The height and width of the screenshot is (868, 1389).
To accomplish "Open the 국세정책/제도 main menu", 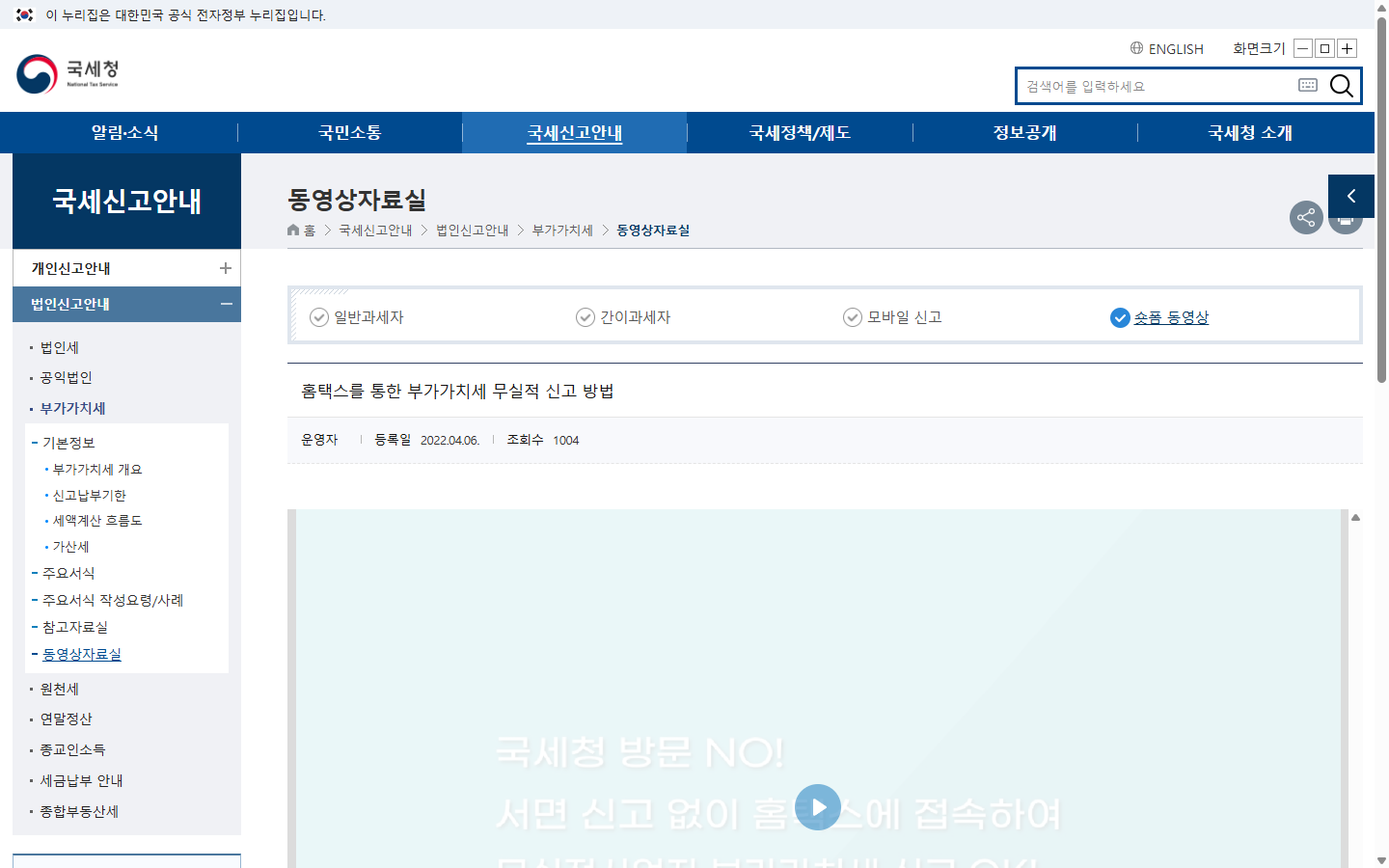I will click(800, 132).
